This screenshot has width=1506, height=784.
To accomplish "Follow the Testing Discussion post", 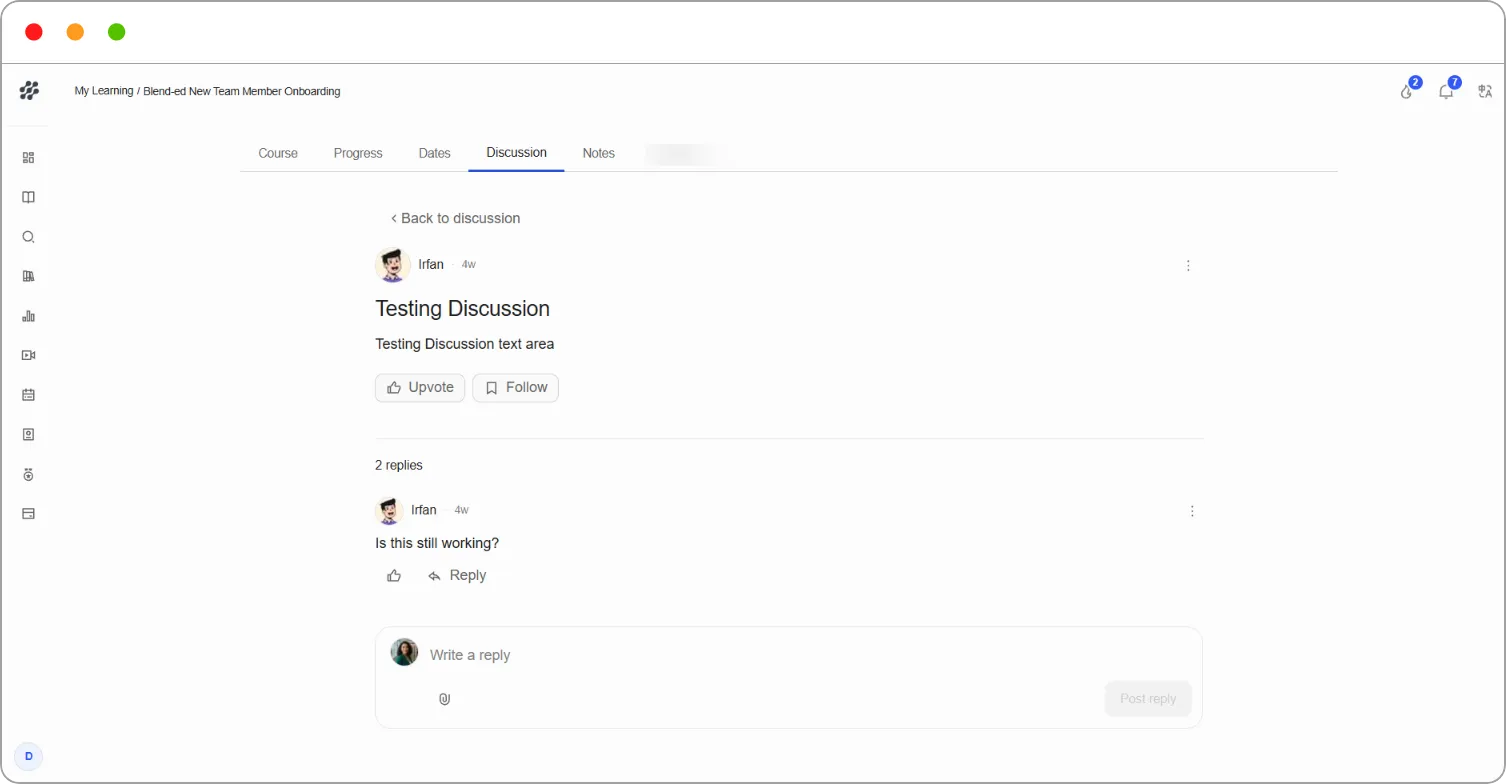I will [516, 388].
